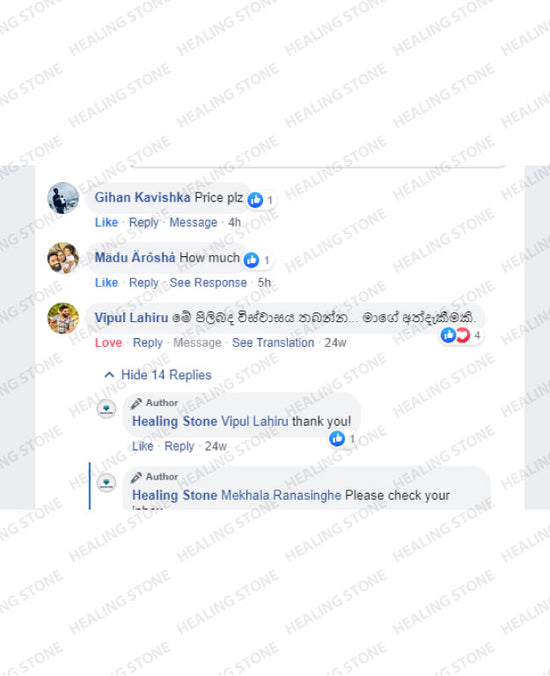Click the Vipul Lahiru mention in Healing Stone reply
Image resolution: width=550 pixels, height=676 pixels.
[254, 421]
